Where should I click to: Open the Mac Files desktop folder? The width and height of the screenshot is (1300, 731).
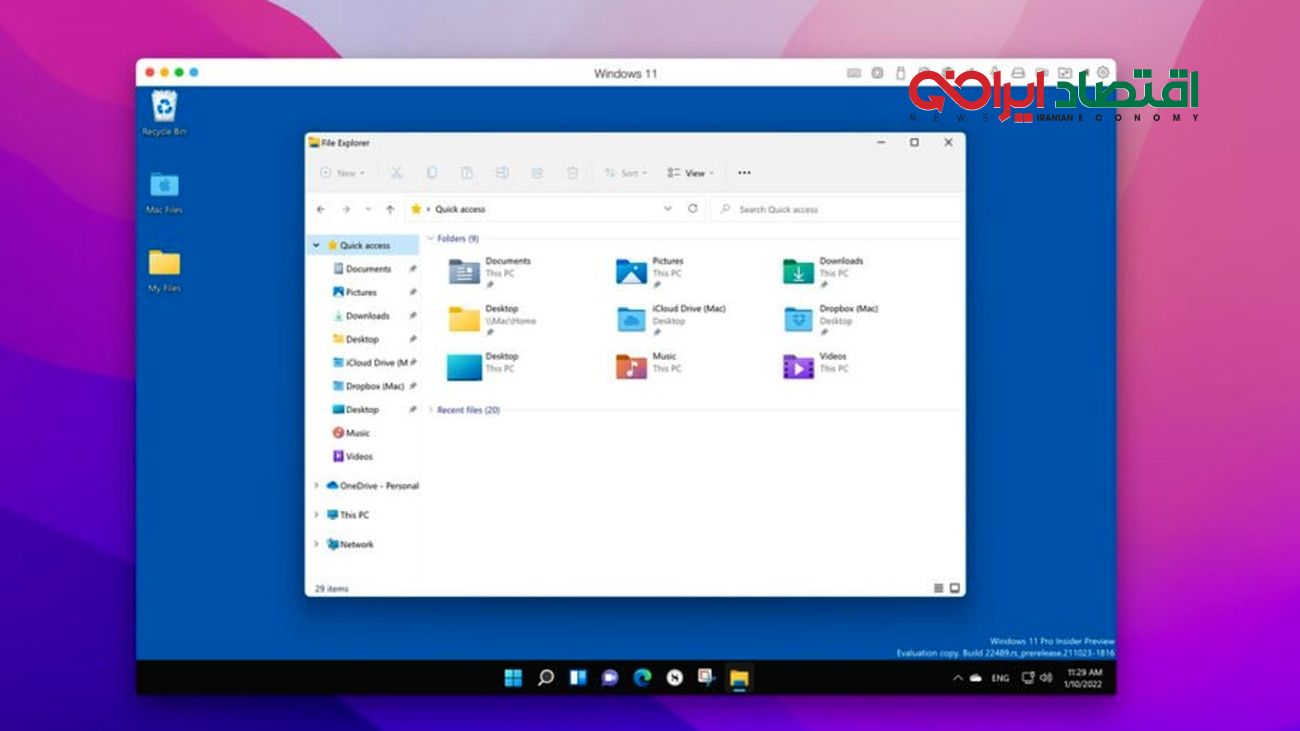tap(164, 185)
